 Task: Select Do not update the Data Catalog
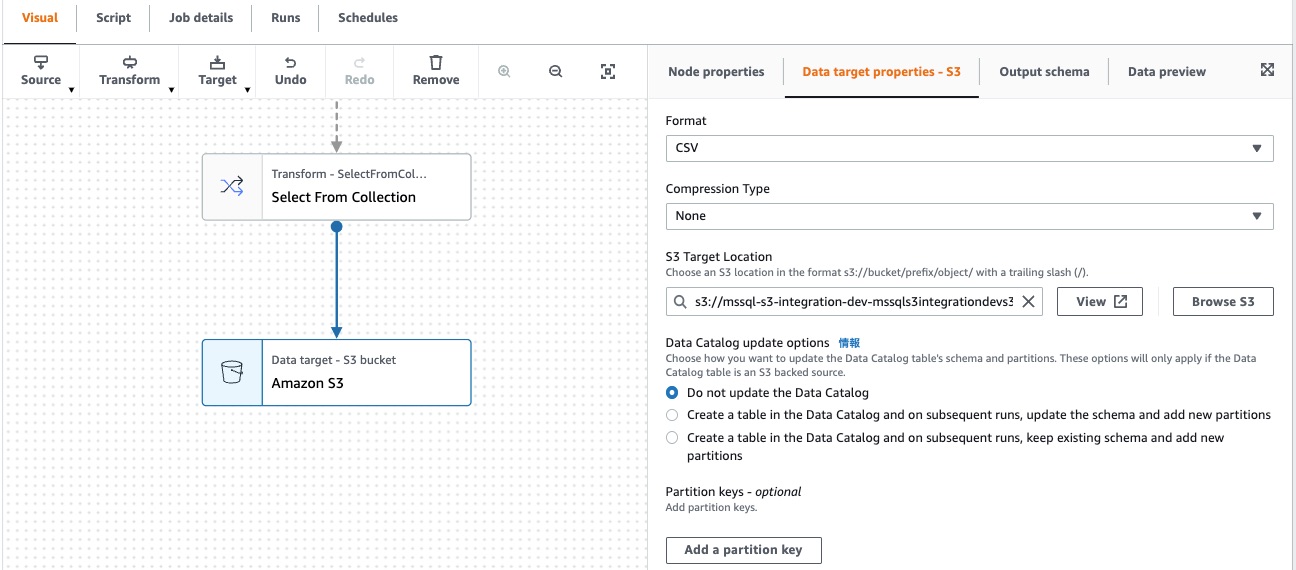pos(672,393)
